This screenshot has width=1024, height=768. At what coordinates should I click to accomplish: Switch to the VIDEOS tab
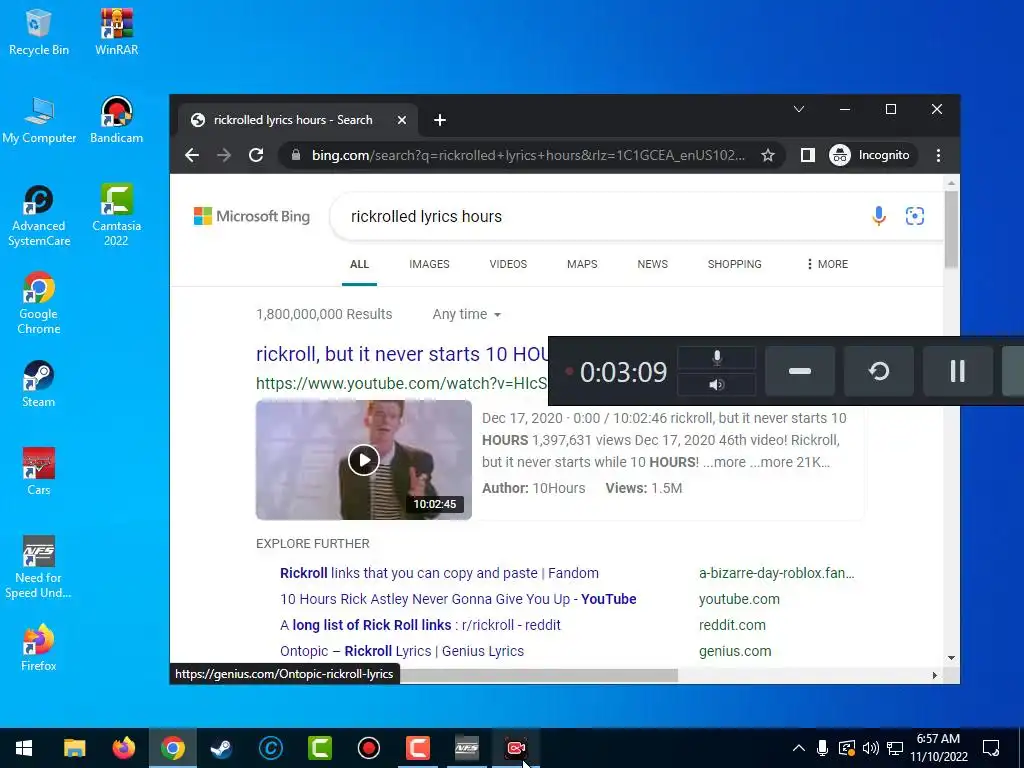508,264
